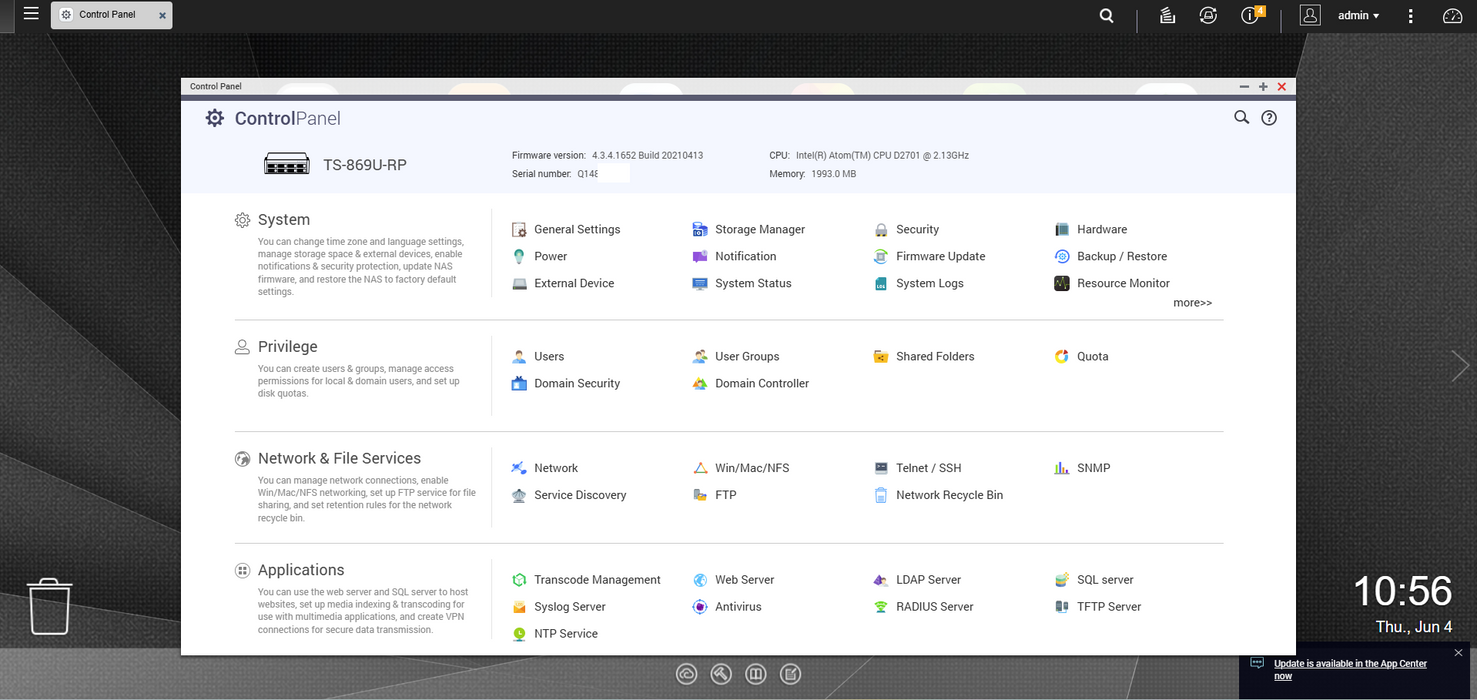Open User Groups

pos(736,356)
